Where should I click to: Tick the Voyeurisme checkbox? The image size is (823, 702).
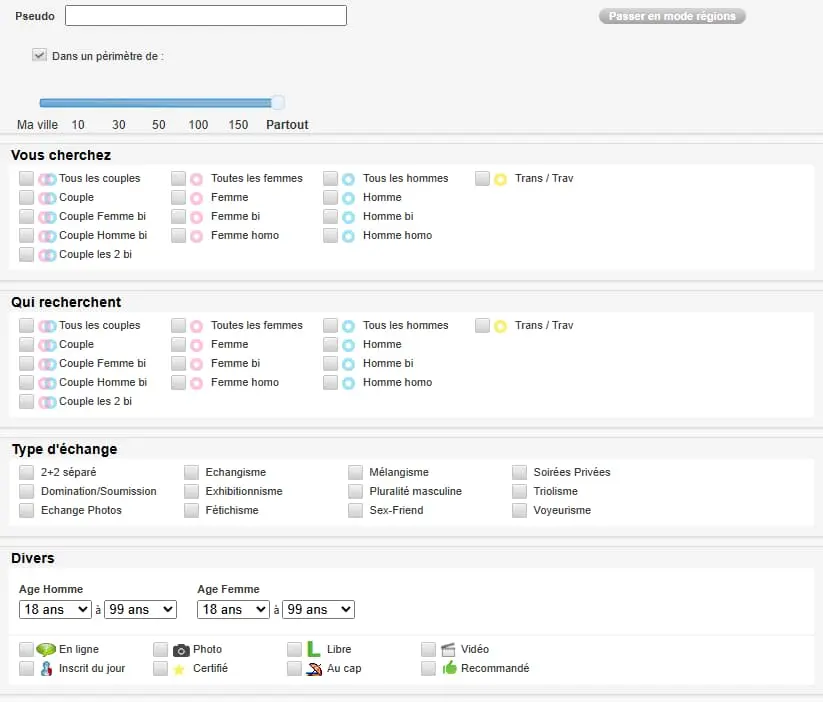520,510
